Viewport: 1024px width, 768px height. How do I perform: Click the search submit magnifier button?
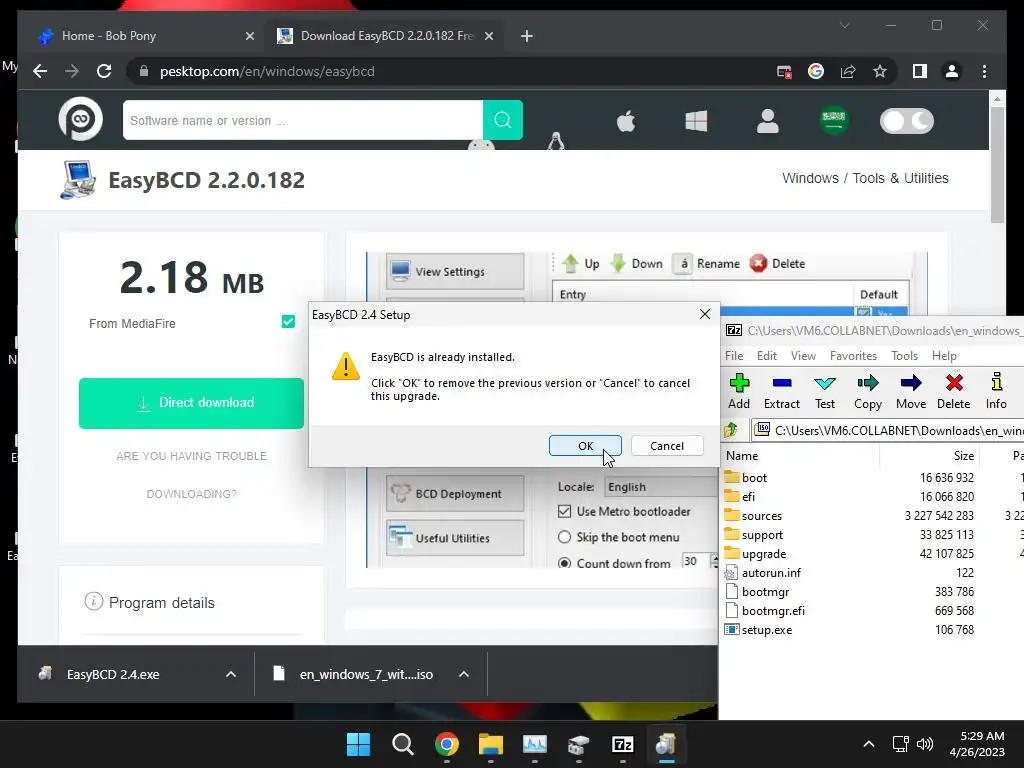point(502,120)
